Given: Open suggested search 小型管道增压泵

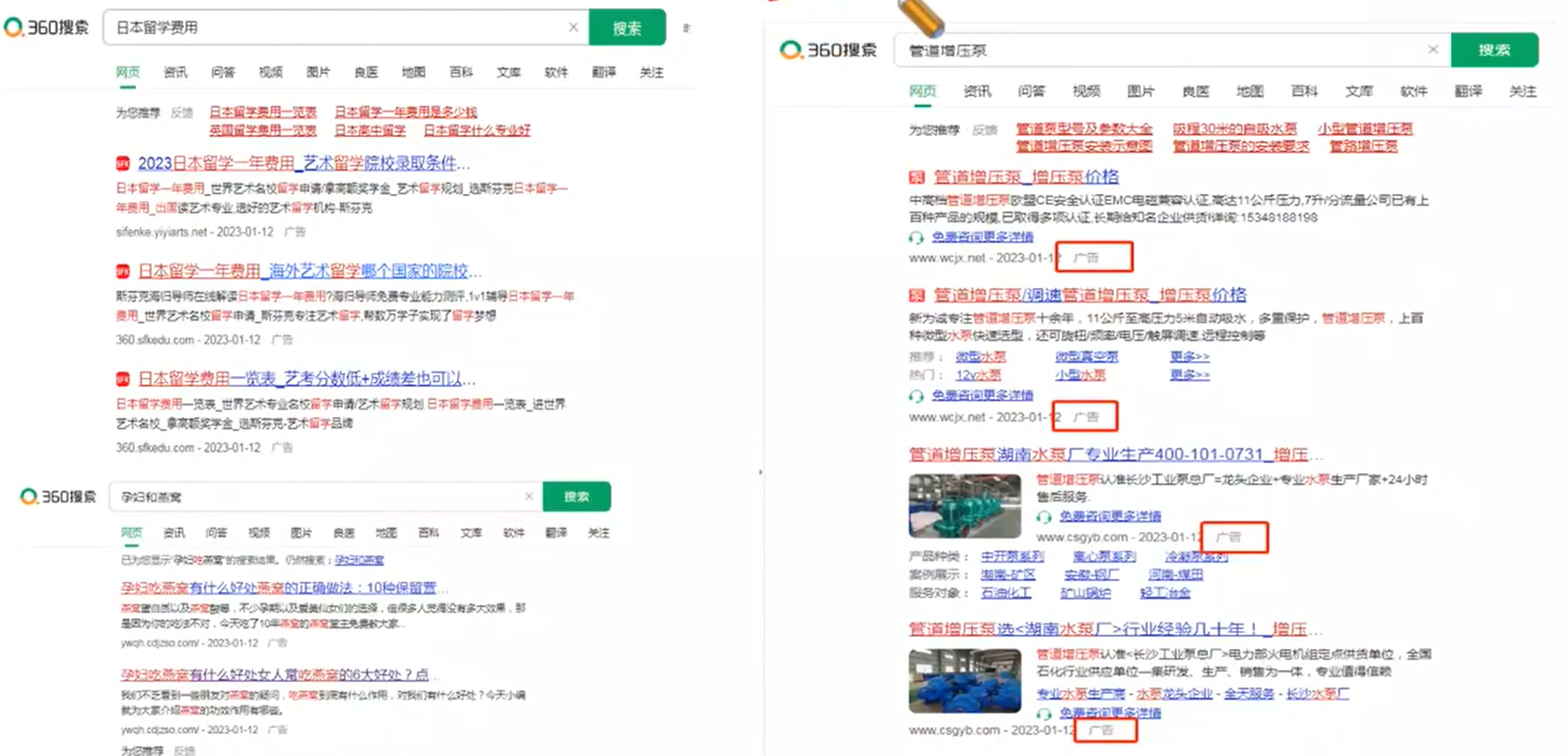Looking at the screenshot, I should click(x=1364, y=128).
